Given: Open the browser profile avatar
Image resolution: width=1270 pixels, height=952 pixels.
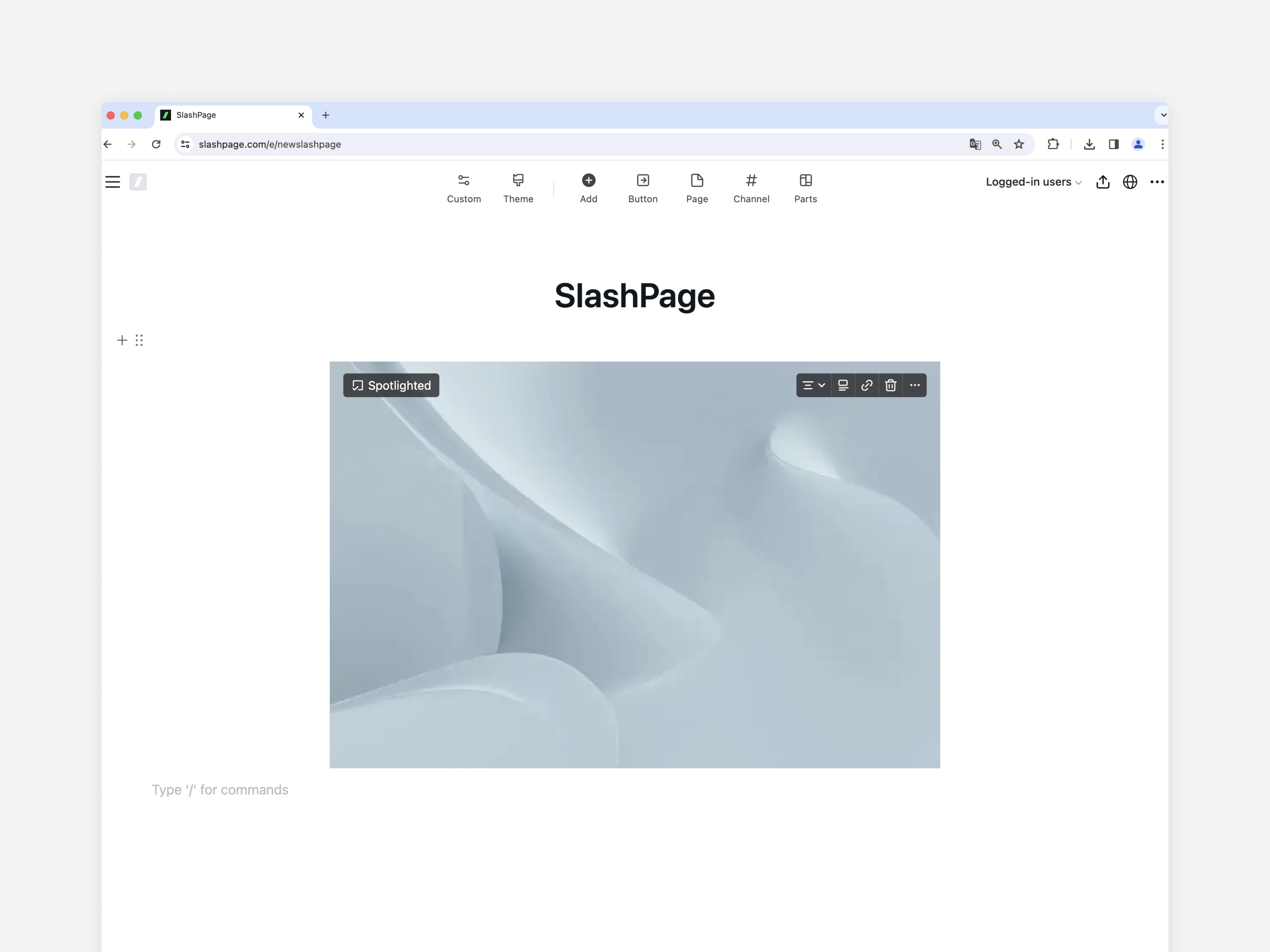Looking at the screenshot, I should point(1138,144).
